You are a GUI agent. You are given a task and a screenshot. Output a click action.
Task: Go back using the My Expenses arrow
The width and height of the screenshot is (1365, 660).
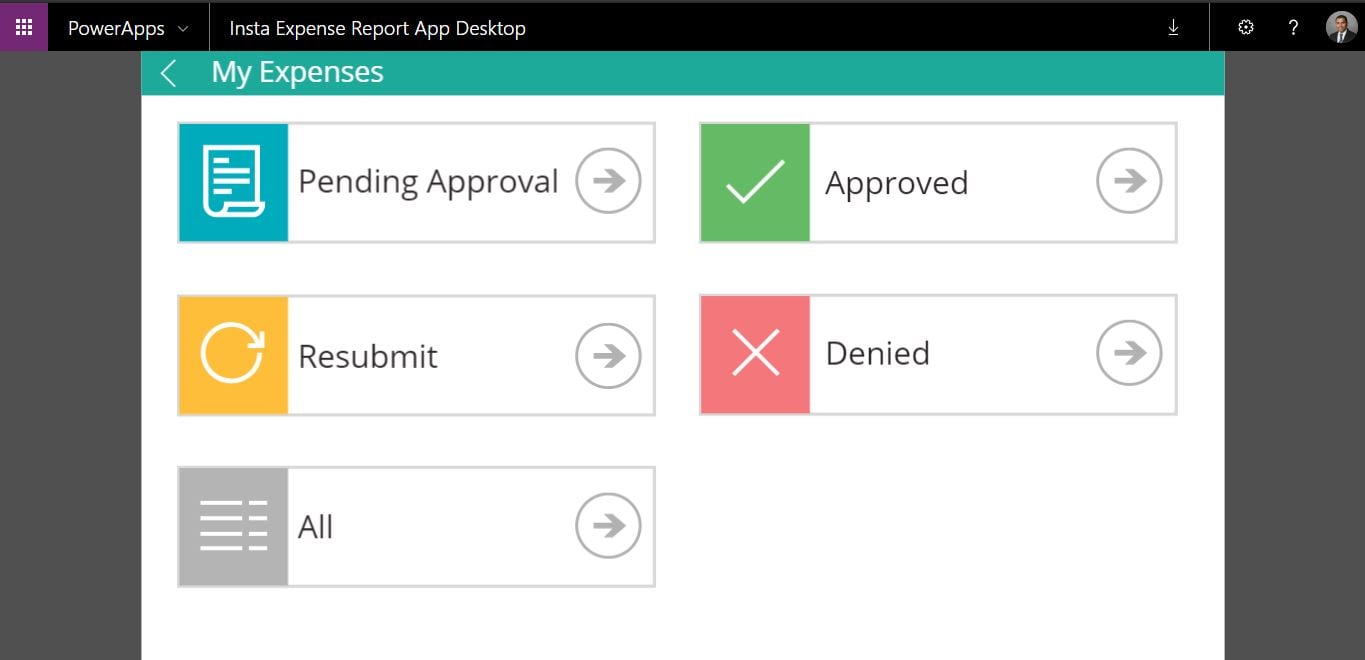click(168, 73)
